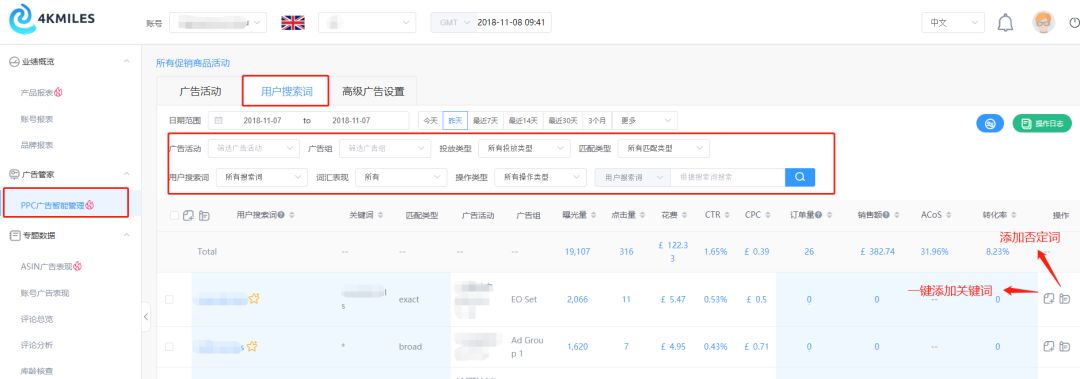Sort the table by 花费
Screen dimensions: 1080x379
[x=685, y=215]
